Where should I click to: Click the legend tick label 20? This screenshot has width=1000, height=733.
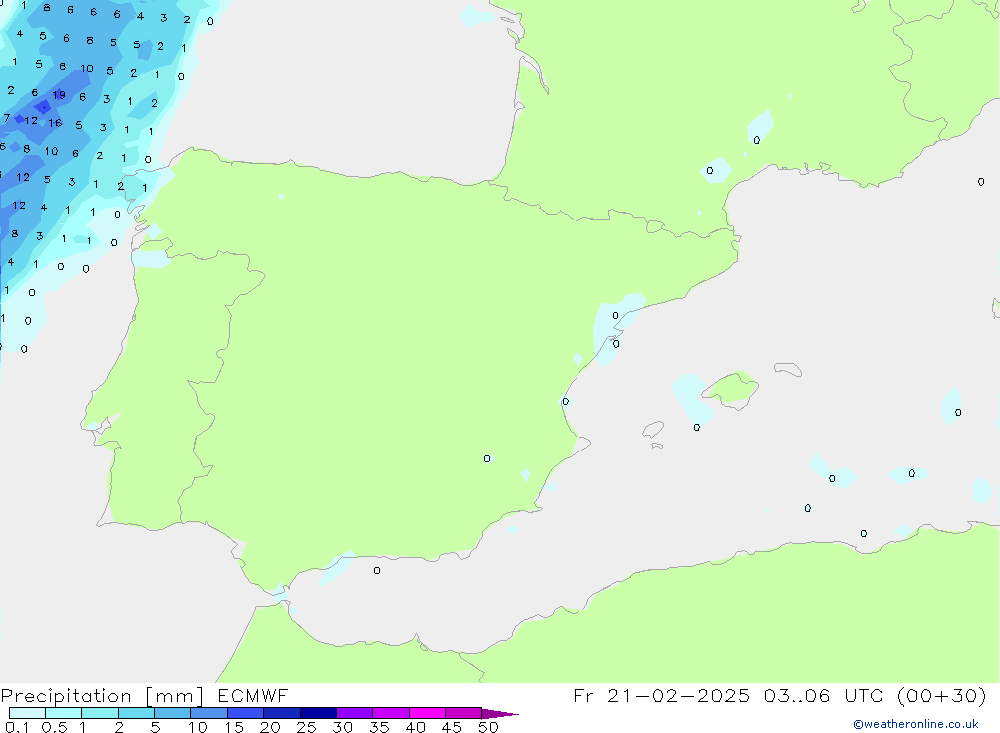click(270, 727)
